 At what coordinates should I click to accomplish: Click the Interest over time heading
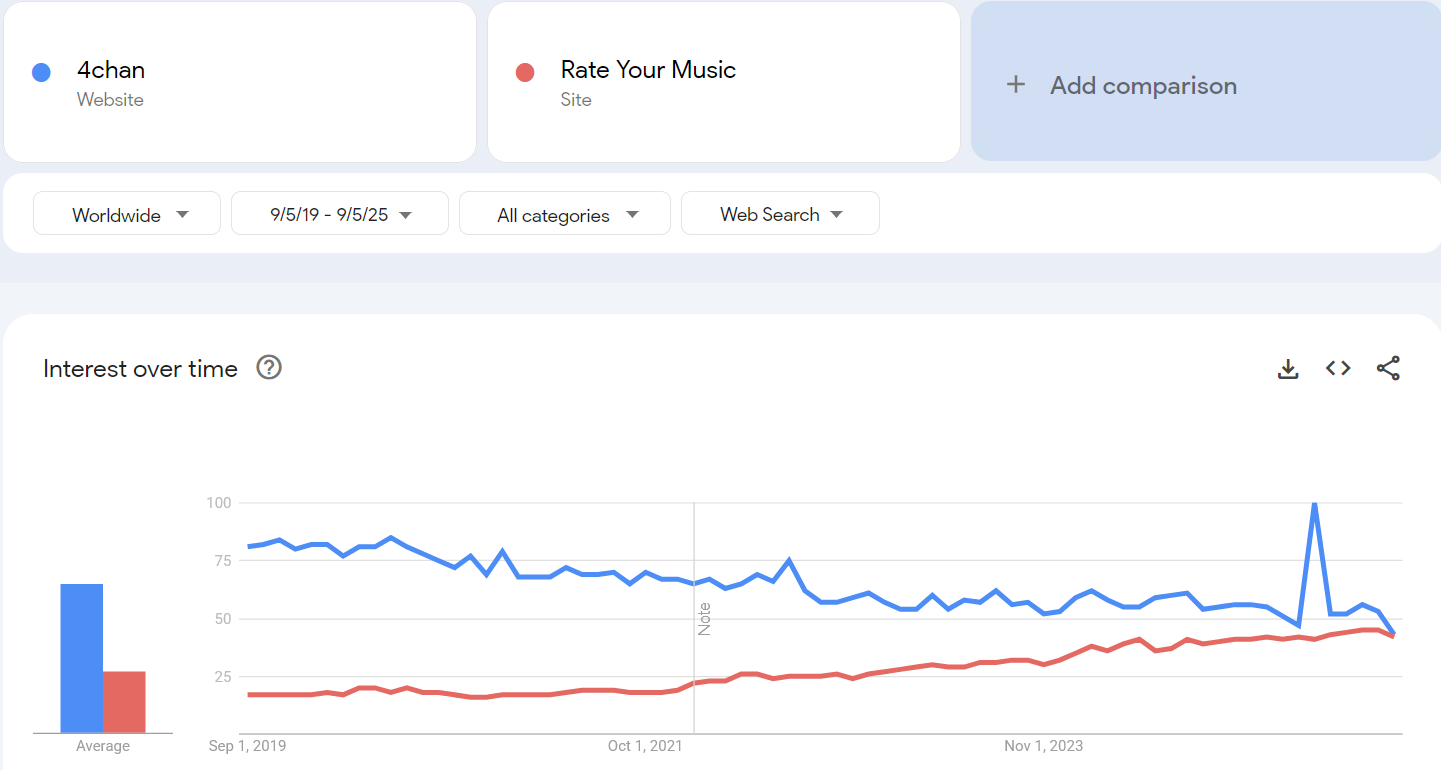(141, 369)
